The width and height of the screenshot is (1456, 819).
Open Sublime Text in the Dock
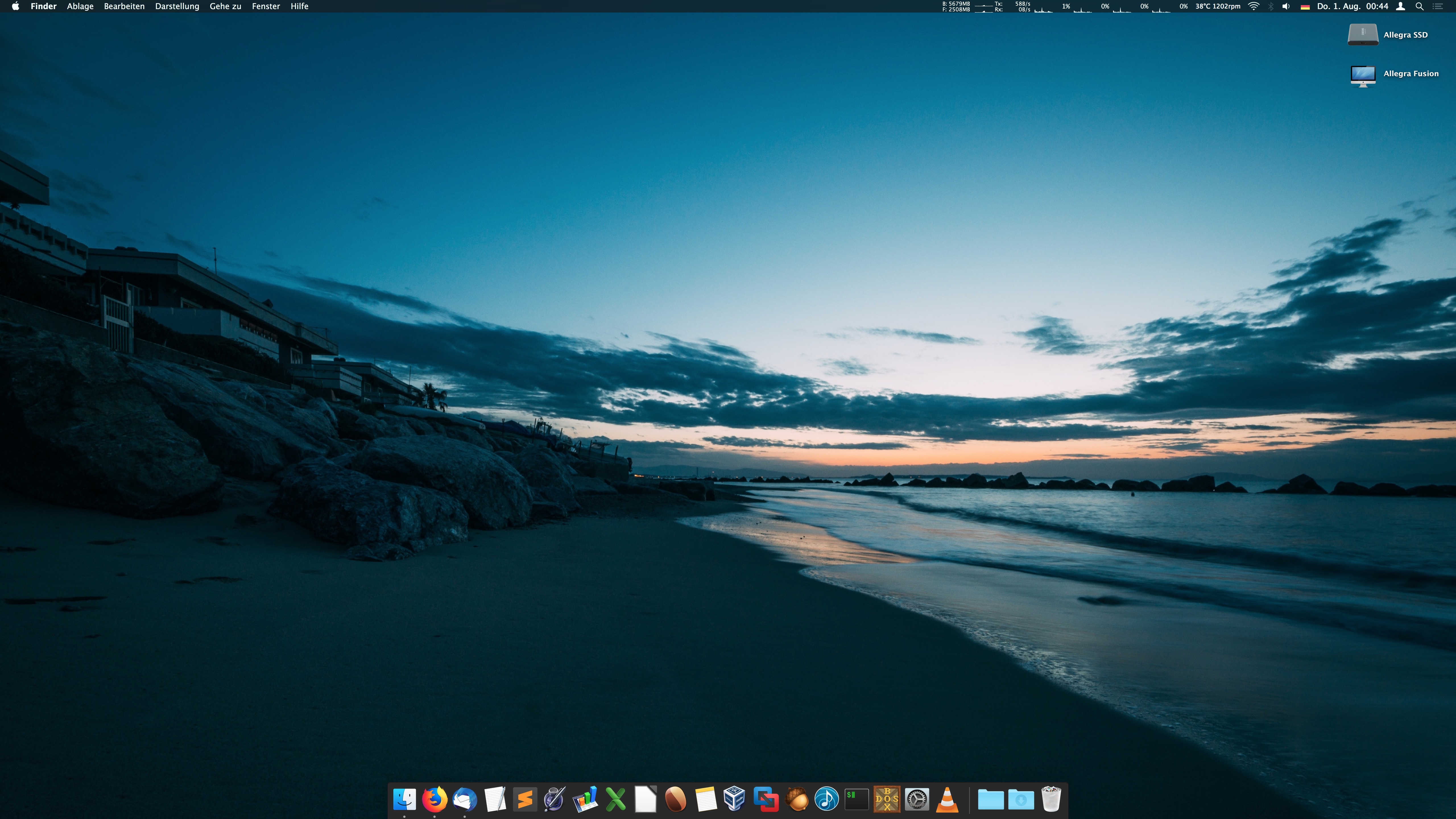(525, 799)
